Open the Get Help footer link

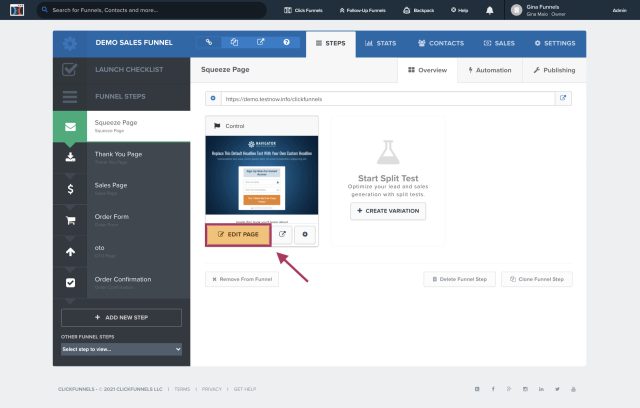[245, 389]
